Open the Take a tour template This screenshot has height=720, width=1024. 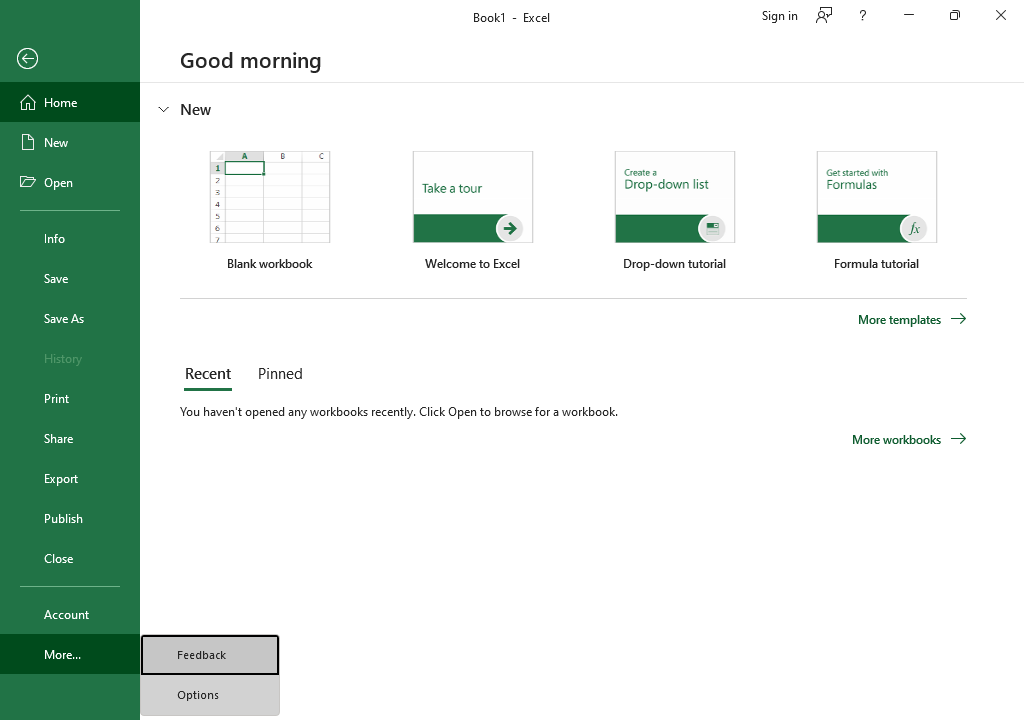point(473,197)
